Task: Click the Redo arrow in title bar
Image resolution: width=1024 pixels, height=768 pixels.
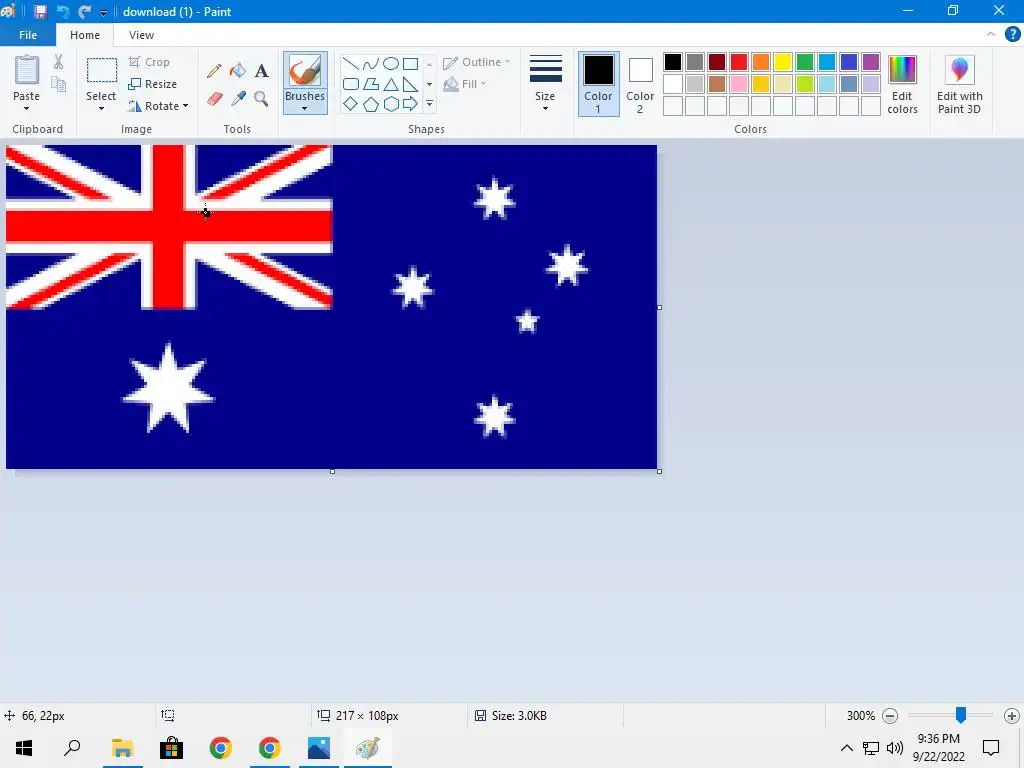Action: pyautogui.click(x=84, y=12)
